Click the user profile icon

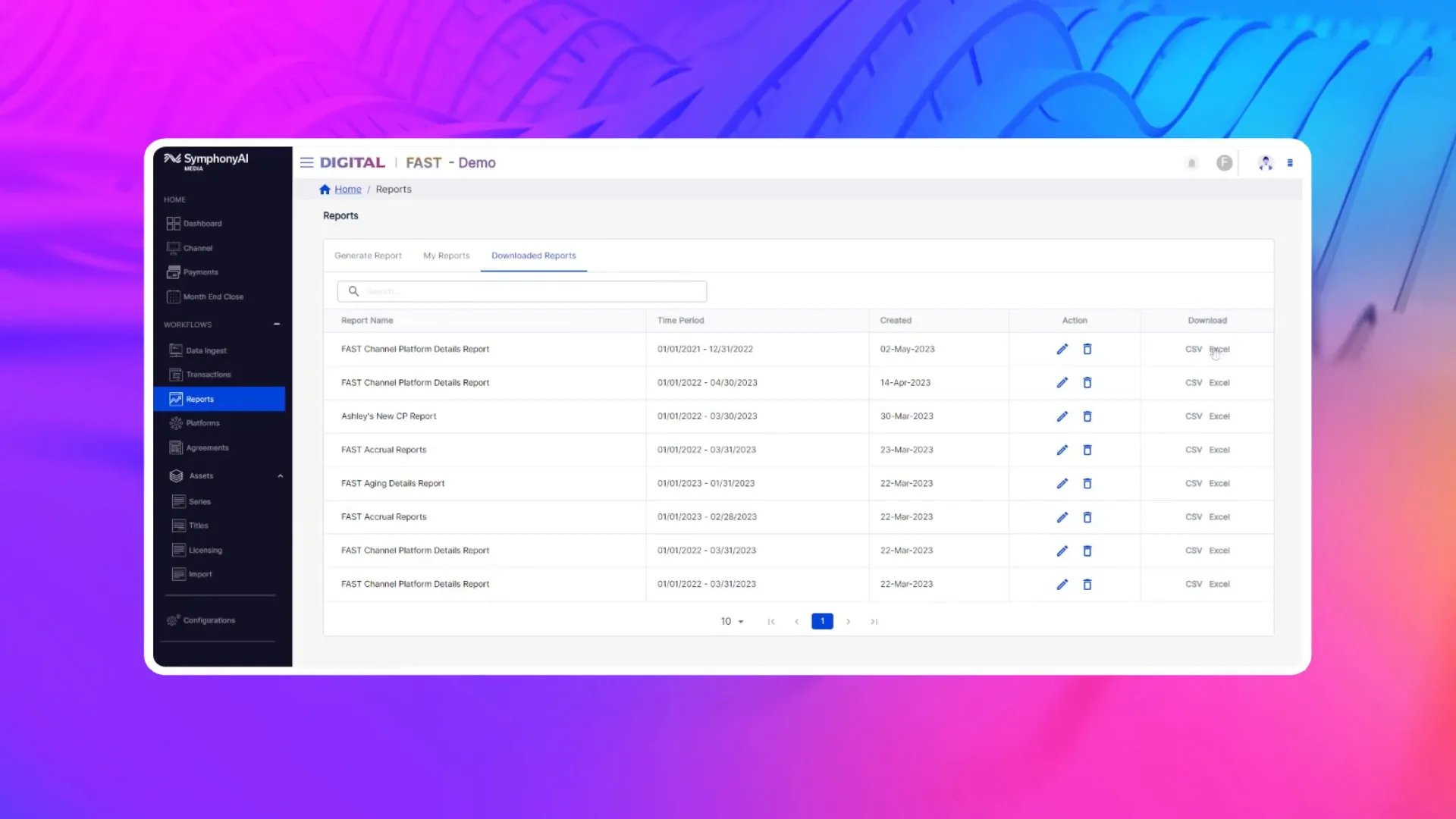[1265, 163]
